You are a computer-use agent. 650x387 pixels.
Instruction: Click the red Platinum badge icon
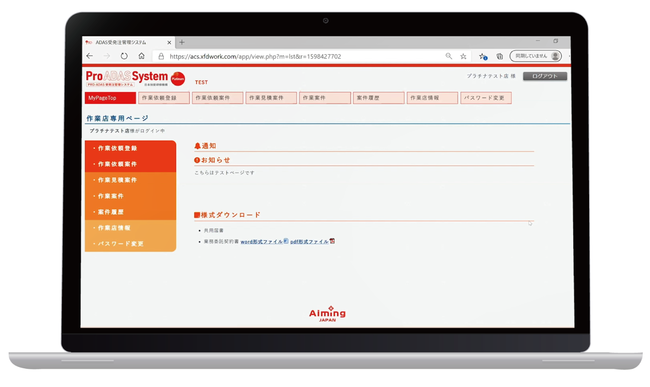coord(178,79)
